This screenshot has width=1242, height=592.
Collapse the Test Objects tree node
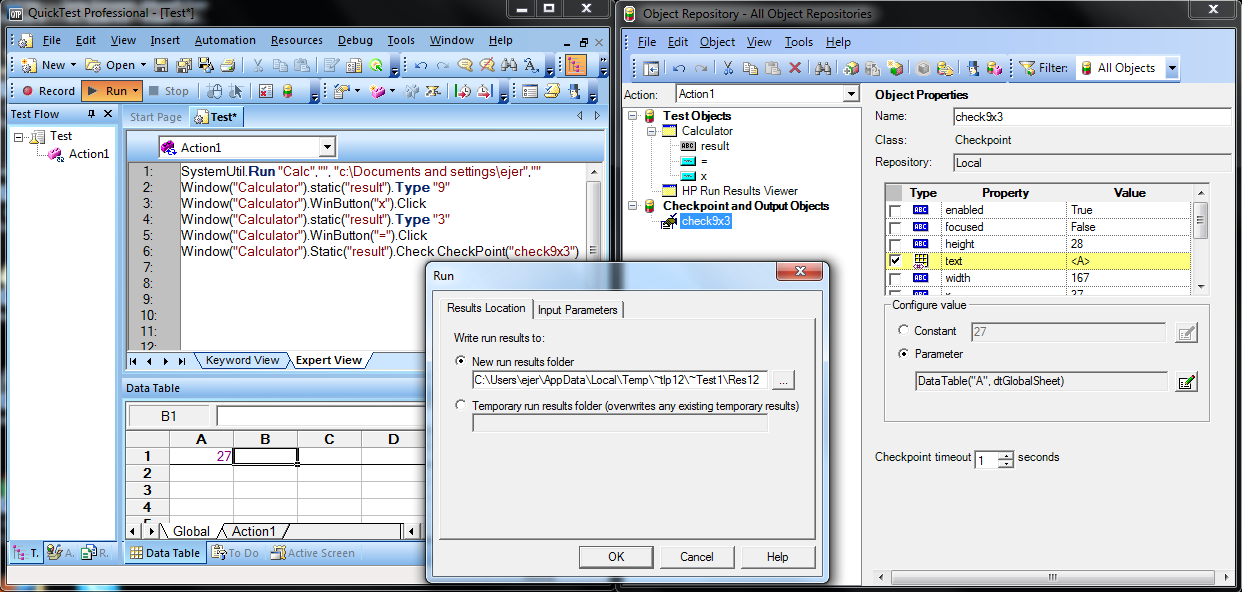[634, 116]
